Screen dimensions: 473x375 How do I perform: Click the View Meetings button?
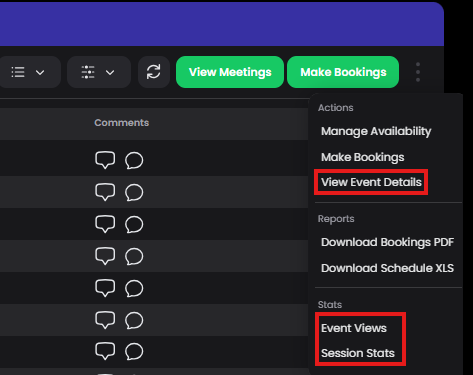230,72
